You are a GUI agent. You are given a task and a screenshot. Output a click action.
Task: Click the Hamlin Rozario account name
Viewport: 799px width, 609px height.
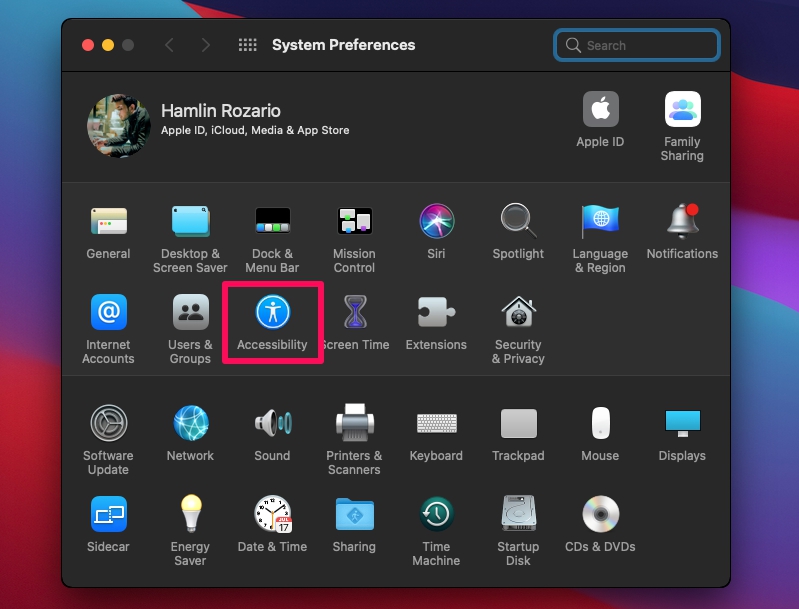[221, 111]
